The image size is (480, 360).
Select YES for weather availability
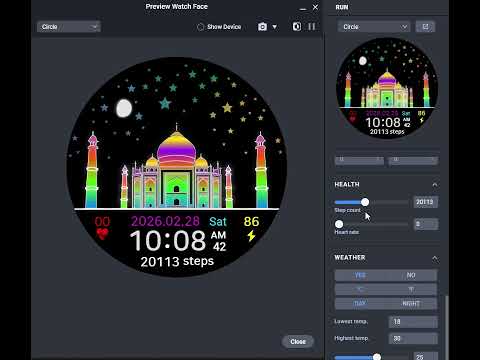[x=360, y=275]
